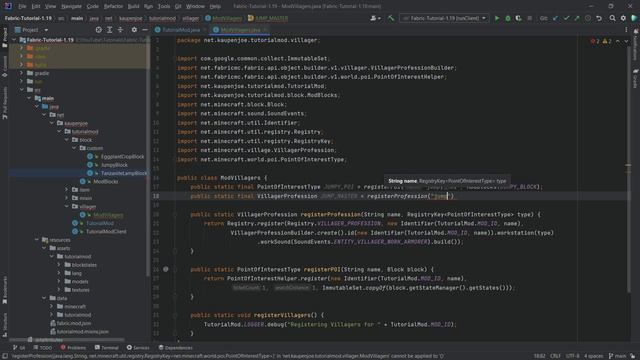Fold the registerProfession method in gutter

click(x=175, y=214)
